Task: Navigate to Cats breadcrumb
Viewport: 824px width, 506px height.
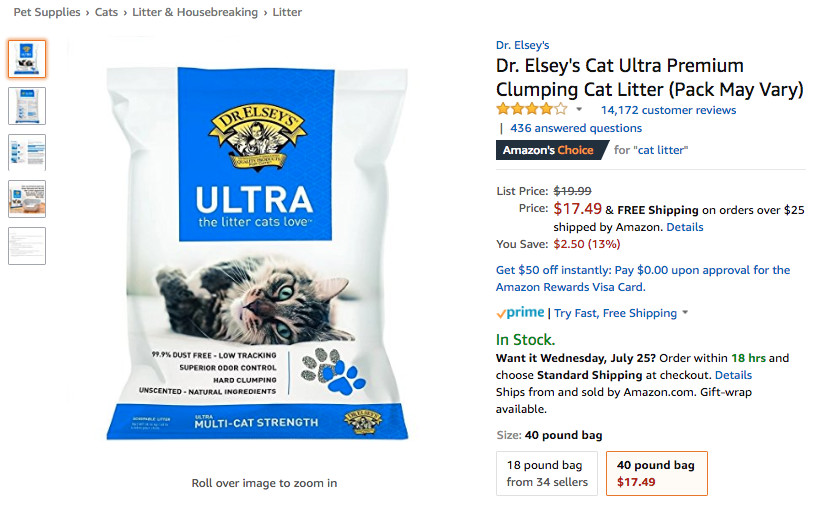Action: 106,12
